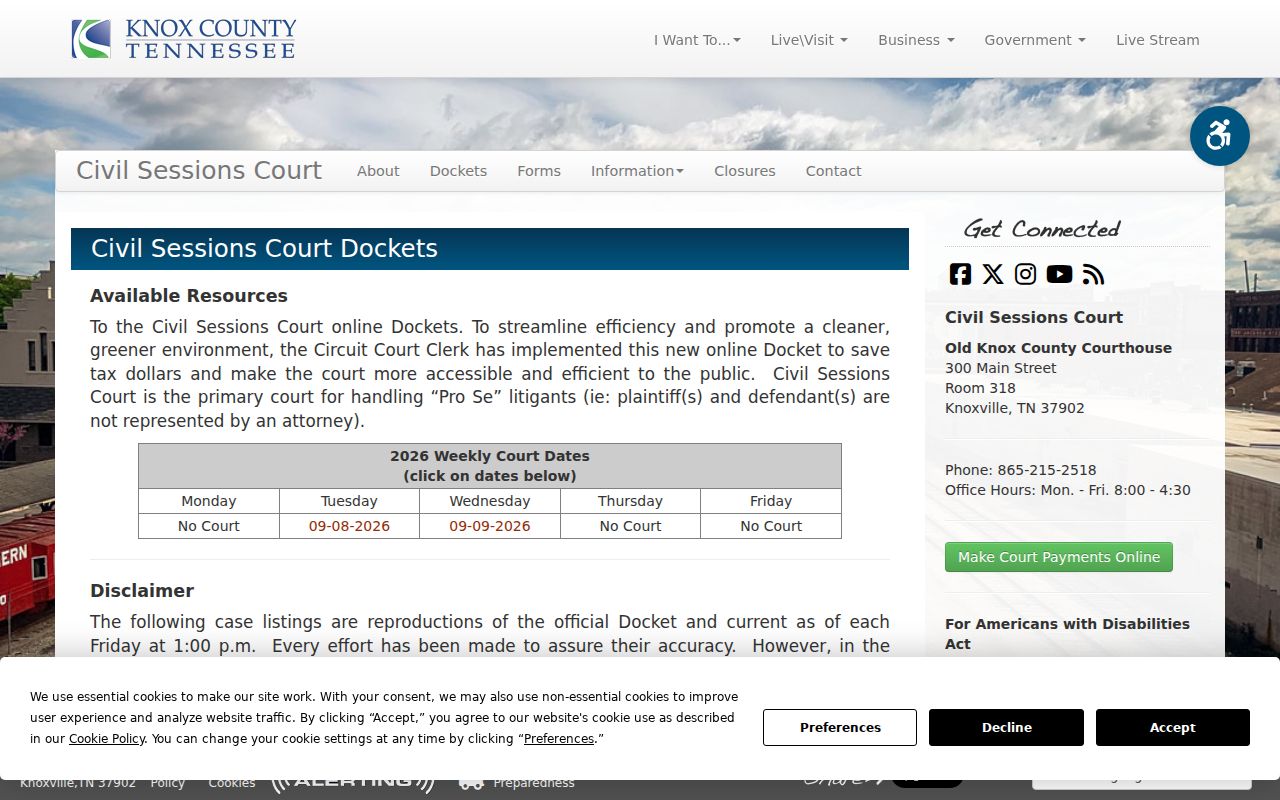Viewport: 1280px width, 800px height.
Task: Expand the Business dropdown menu
Action: click(916, 40)
